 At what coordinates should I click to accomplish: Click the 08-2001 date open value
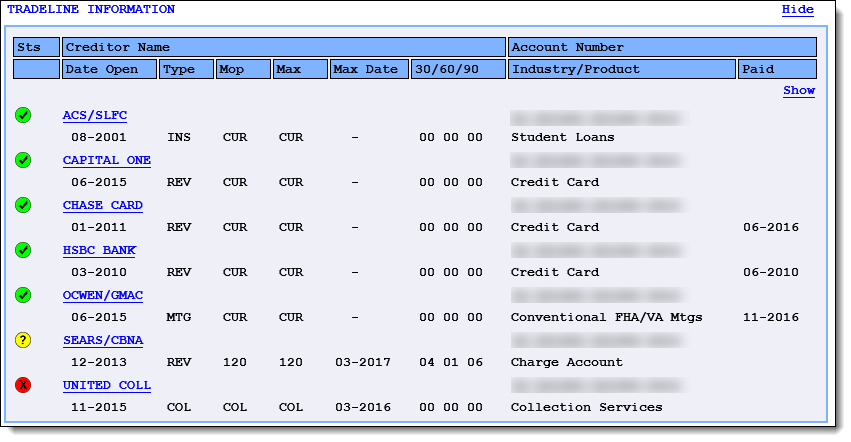pos(99,137)
